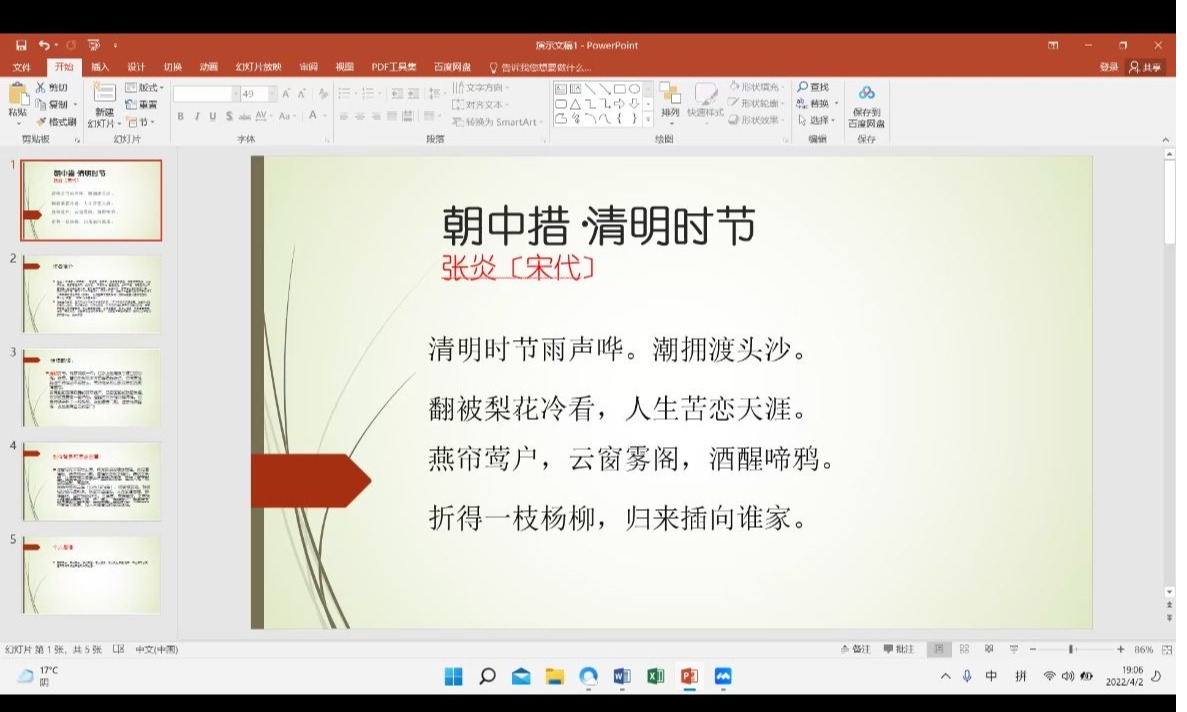Click the Save icon in quick access toolbar
Screen dimensions: 1187x712
[21, 45]
